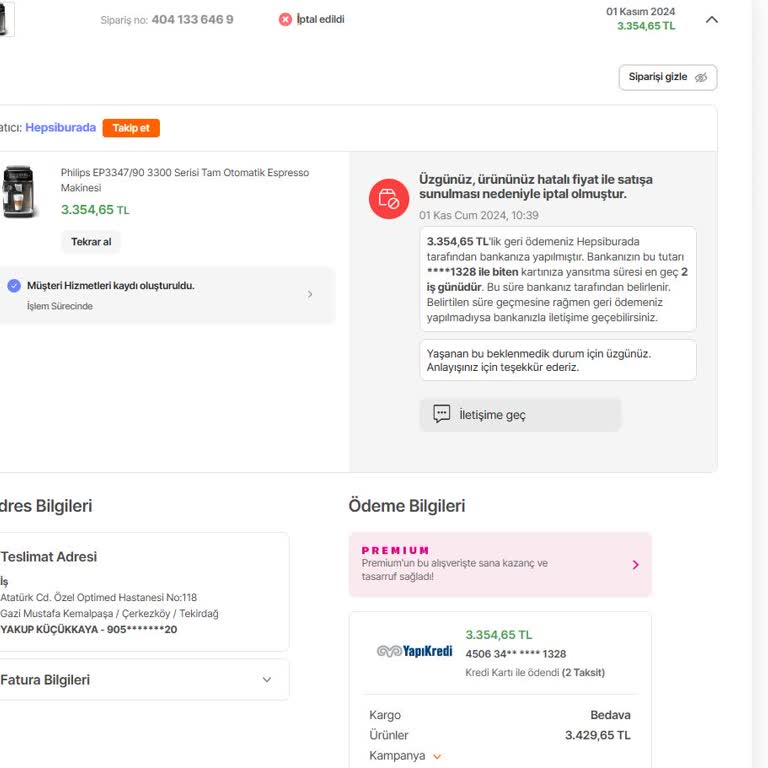Open the Hepsiburada seller link
768x768 pixels.
tap(61, 127)
